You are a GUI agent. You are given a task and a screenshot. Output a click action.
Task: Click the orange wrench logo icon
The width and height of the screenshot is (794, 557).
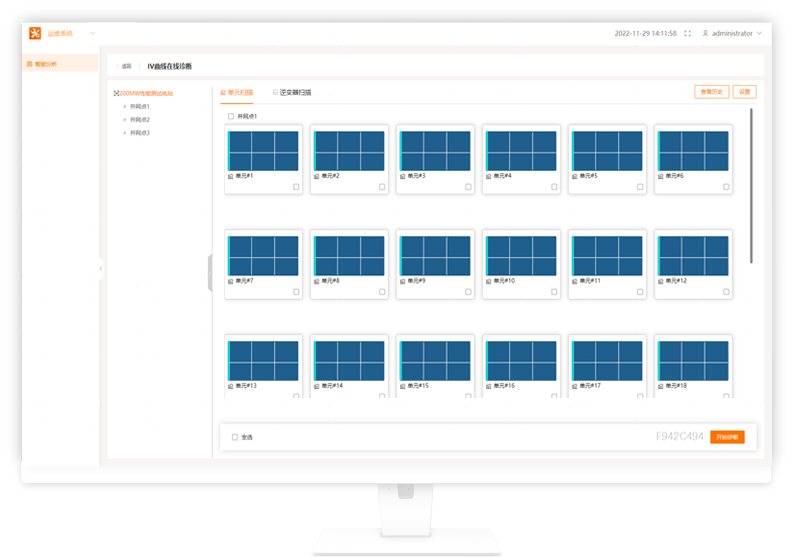[x=35, y=33]
